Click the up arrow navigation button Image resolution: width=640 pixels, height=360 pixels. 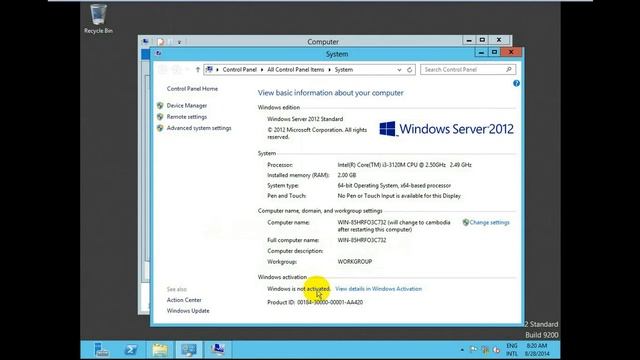[x=198, y=70]
